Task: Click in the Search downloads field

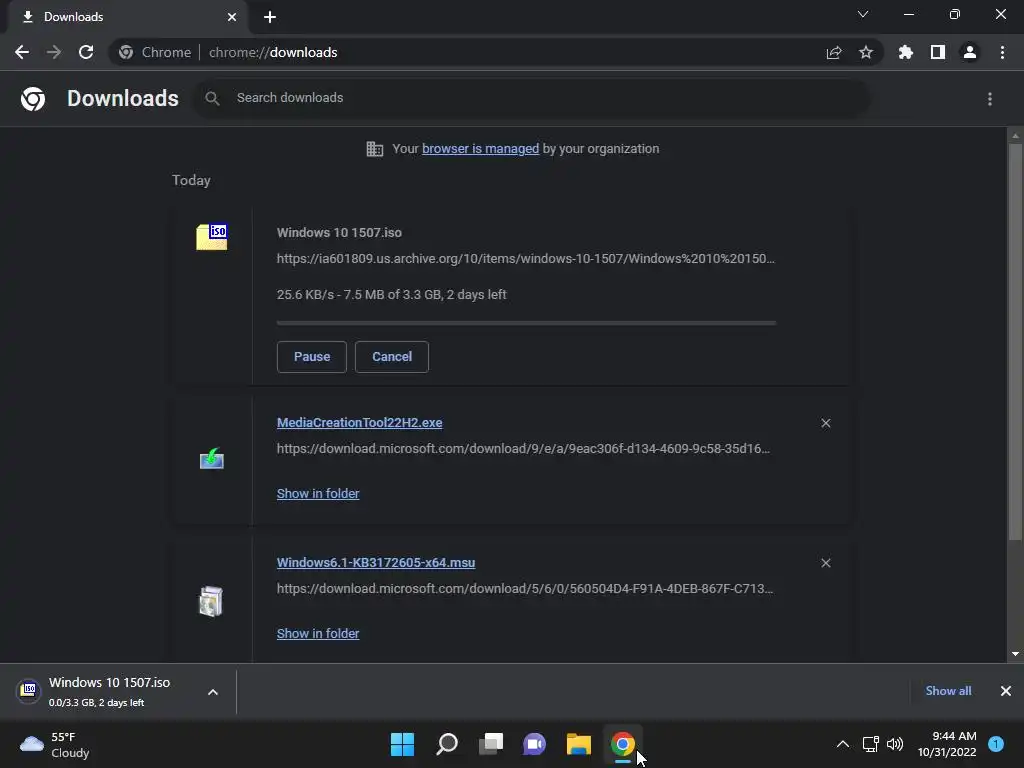Action: coord(532,98)
